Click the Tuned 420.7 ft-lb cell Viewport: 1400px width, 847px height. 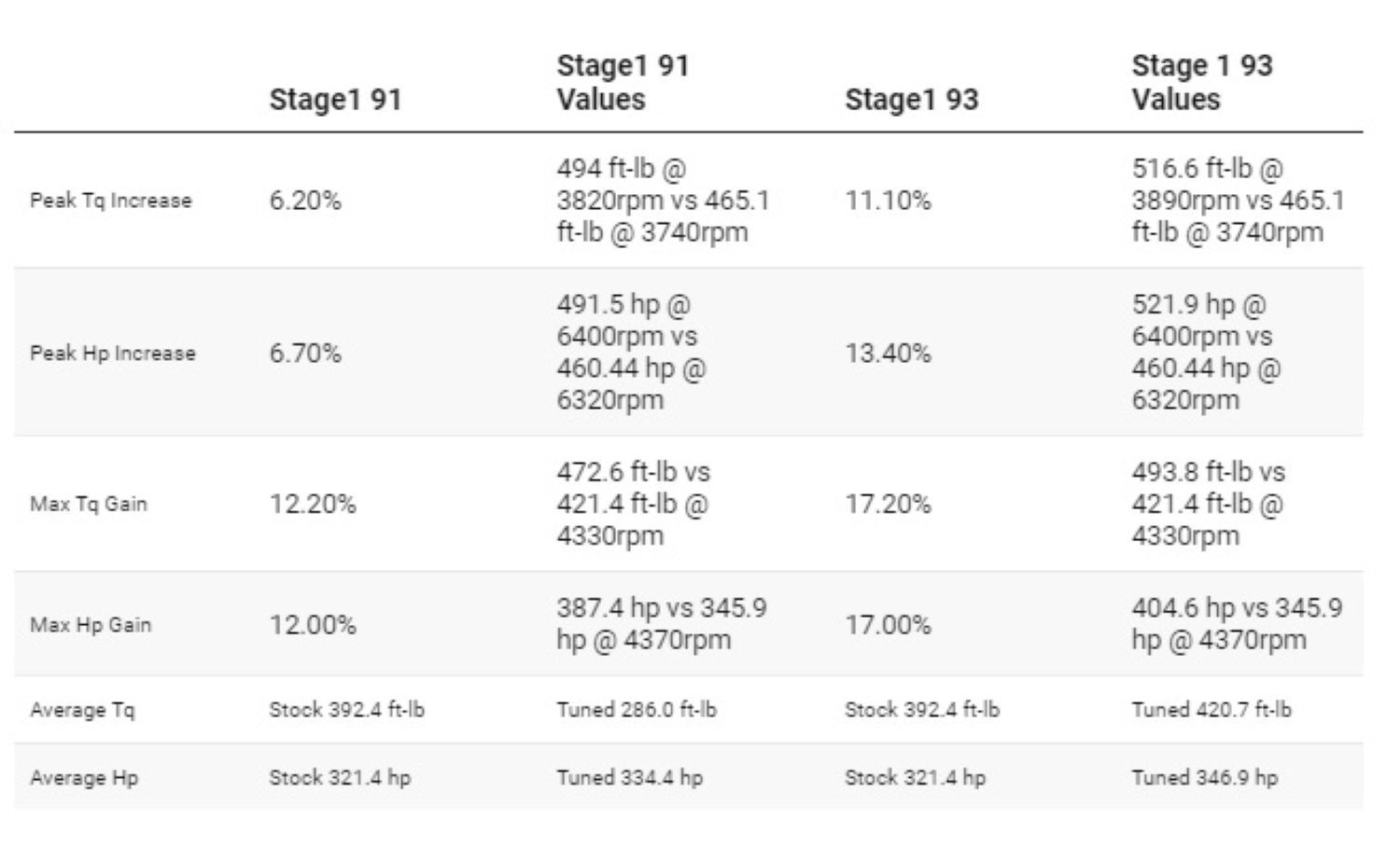click(1211, 710)
